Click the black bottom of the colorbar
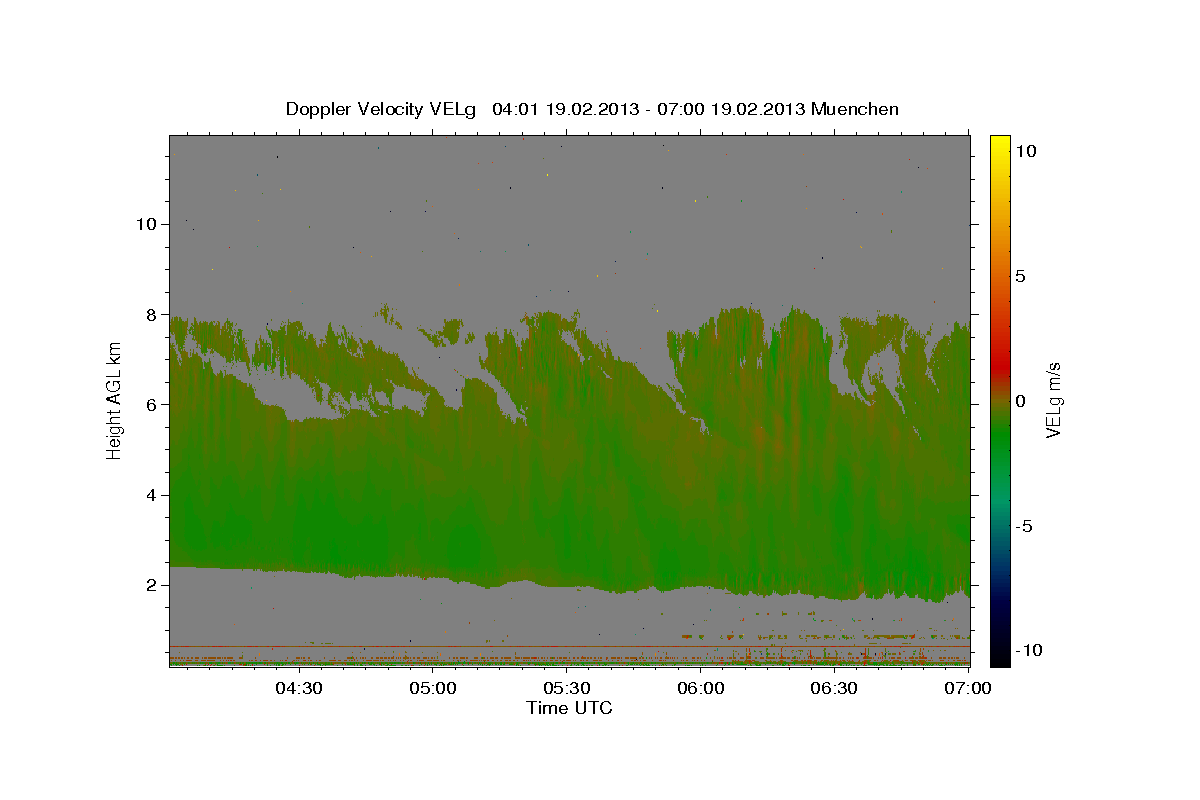This screenshot has width=1200, height=800. tap(999, 655)
